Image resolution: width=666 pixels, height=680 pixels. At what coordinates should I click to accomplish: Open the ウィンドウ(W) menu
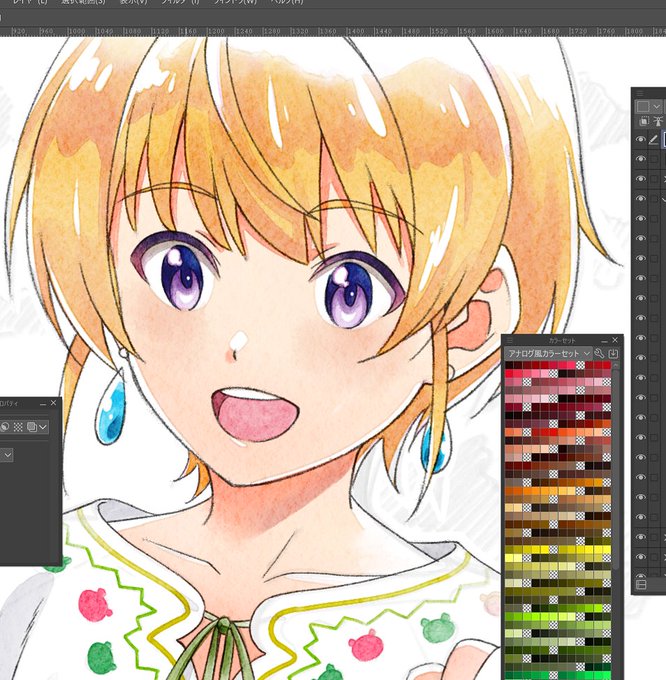point(235,2)
